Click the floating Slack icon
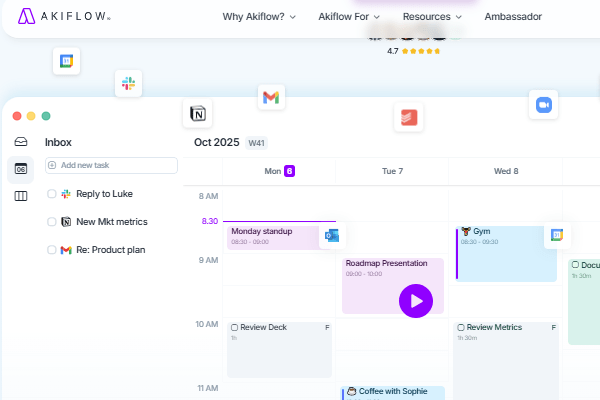Viewport: 600px width, 400px height. pyautogui.click(x=127, y=84)
